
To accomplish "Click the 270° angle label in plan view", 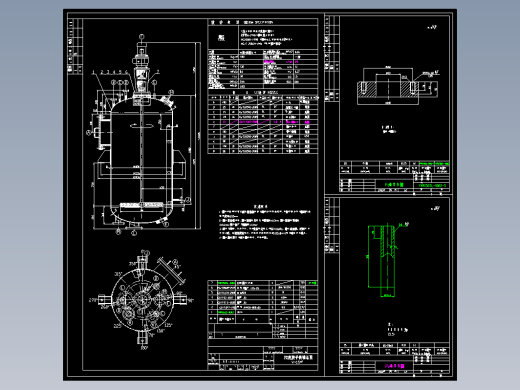I will click(93, 300).
